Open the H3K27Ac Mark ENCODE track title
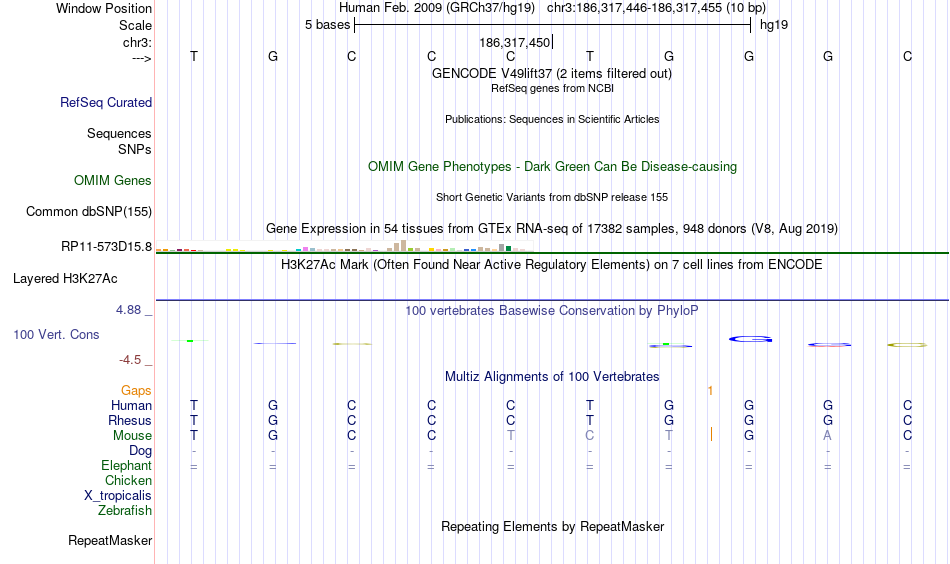This screenshot has height=564, width=950. point(552,265)
